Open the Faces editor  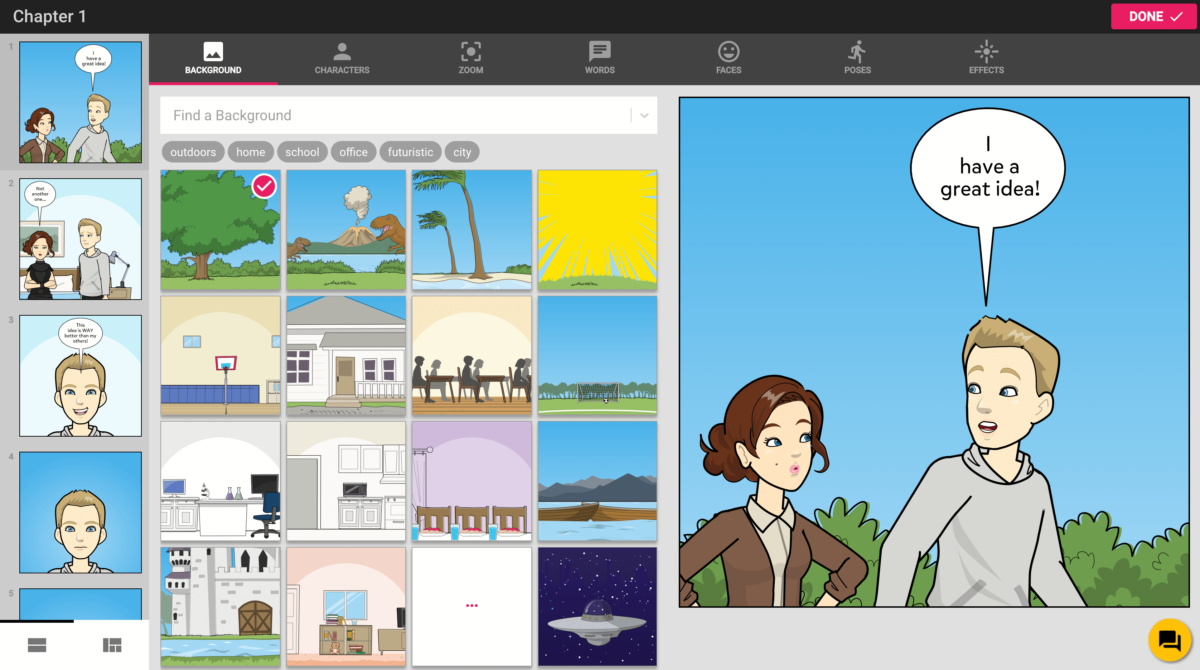(728, 57)
